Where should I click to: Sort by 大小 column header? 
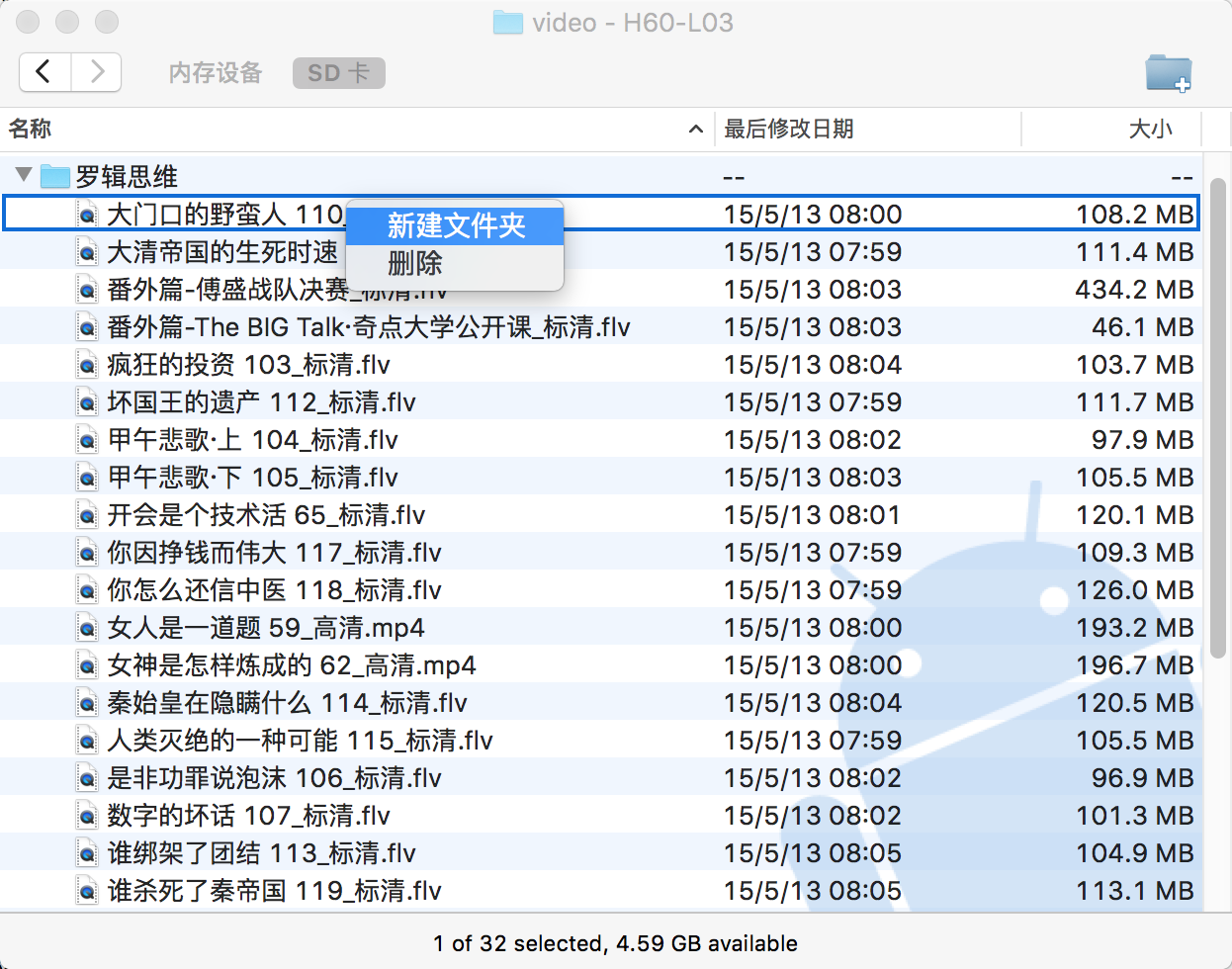point(1151,129)
